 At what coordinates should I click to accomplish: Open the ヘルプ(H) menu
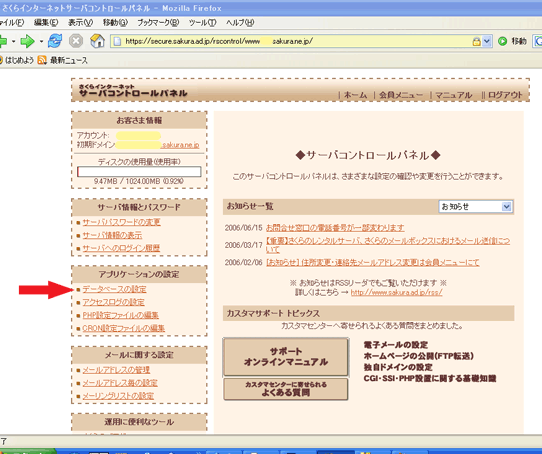pos(240,23)
